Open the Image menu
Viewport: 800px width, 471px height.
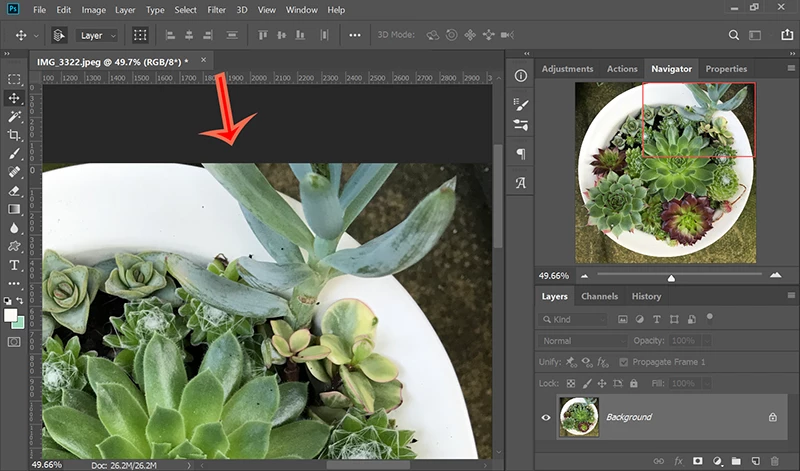[94, 10]
